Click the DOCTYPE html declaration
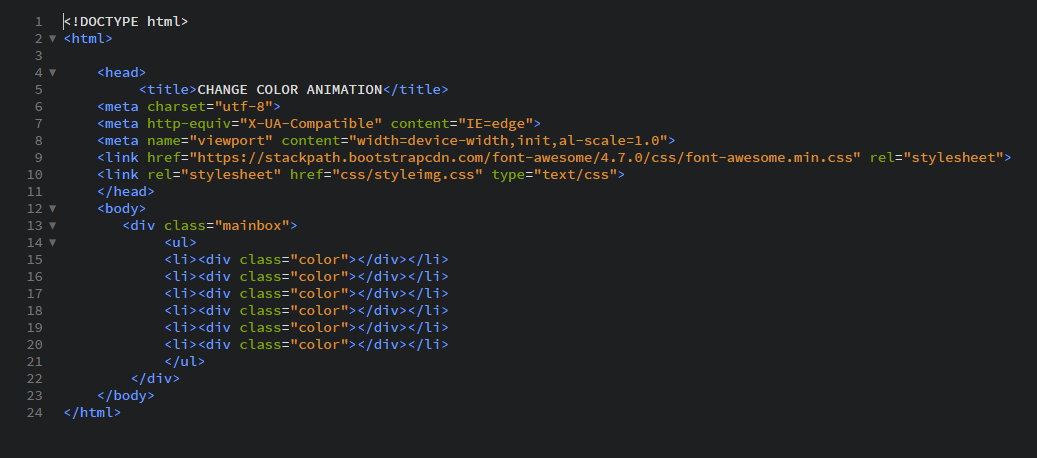1037x458 pixels. (126, 22)
